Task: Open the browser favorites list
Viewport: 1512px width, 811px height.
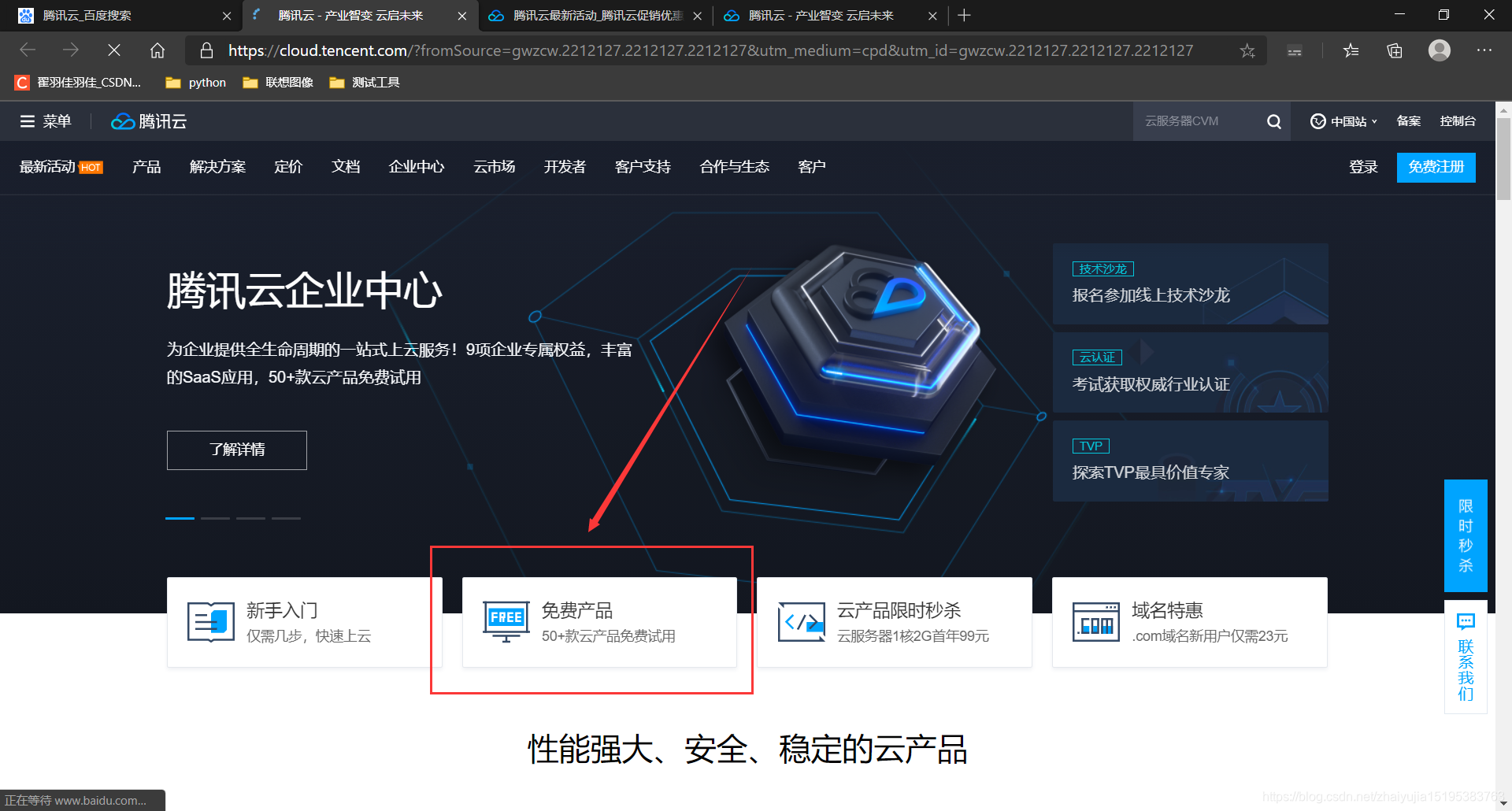Action: click(x=1351, y=50)
